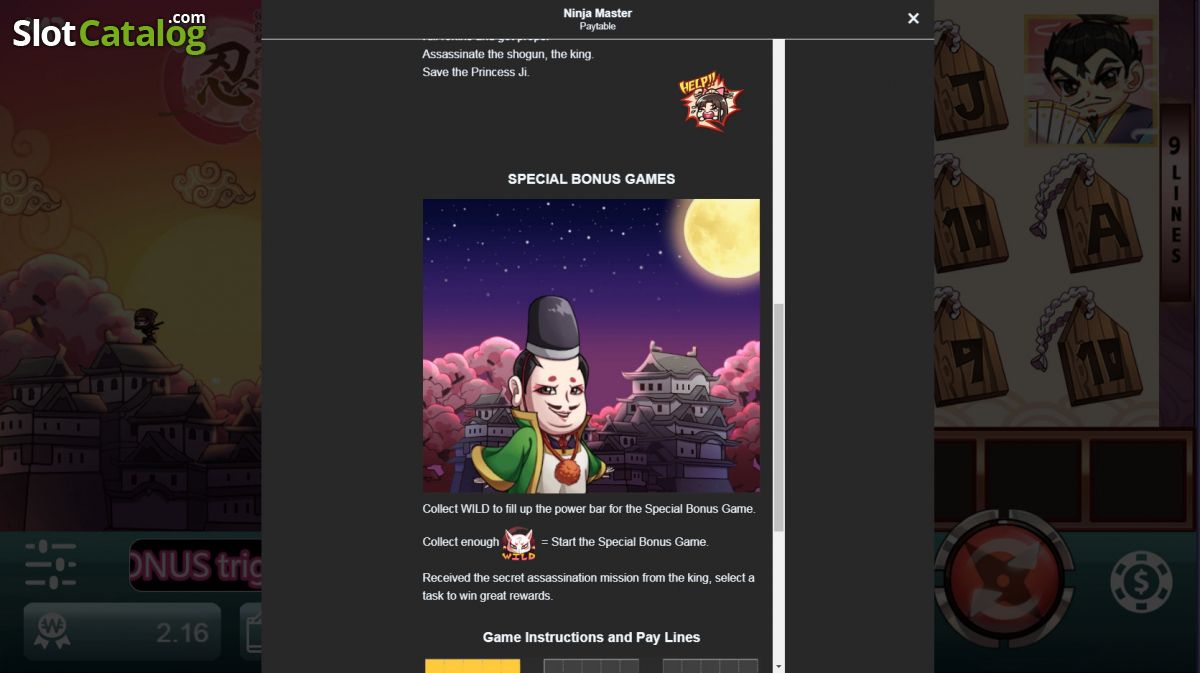Click the yellow highlighted pay line diagram
Viewport: 1200px width, 673px height.
pyautogui.click(x=472, y=666)
